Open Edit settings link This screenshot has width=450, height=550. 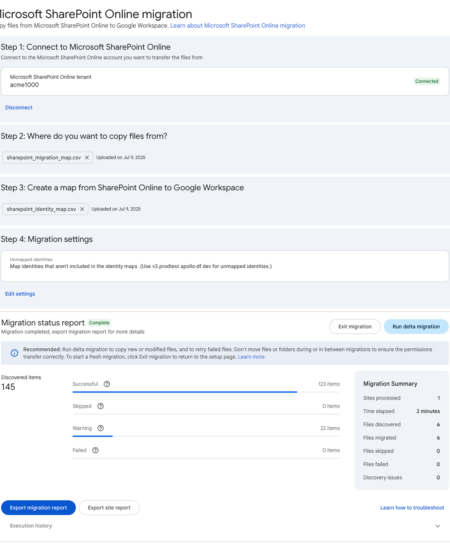pos(20,294)
